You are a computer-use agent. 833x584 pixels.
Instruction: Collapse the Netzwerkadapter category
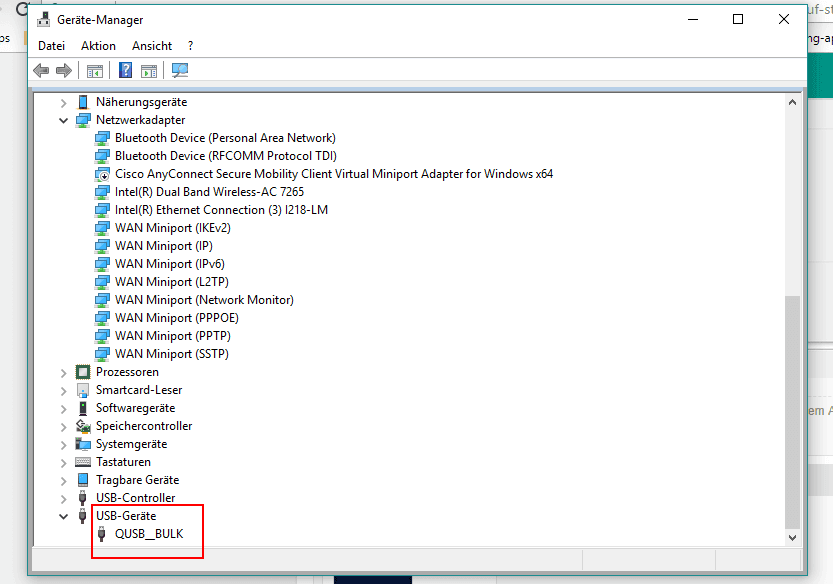[64, 121]
